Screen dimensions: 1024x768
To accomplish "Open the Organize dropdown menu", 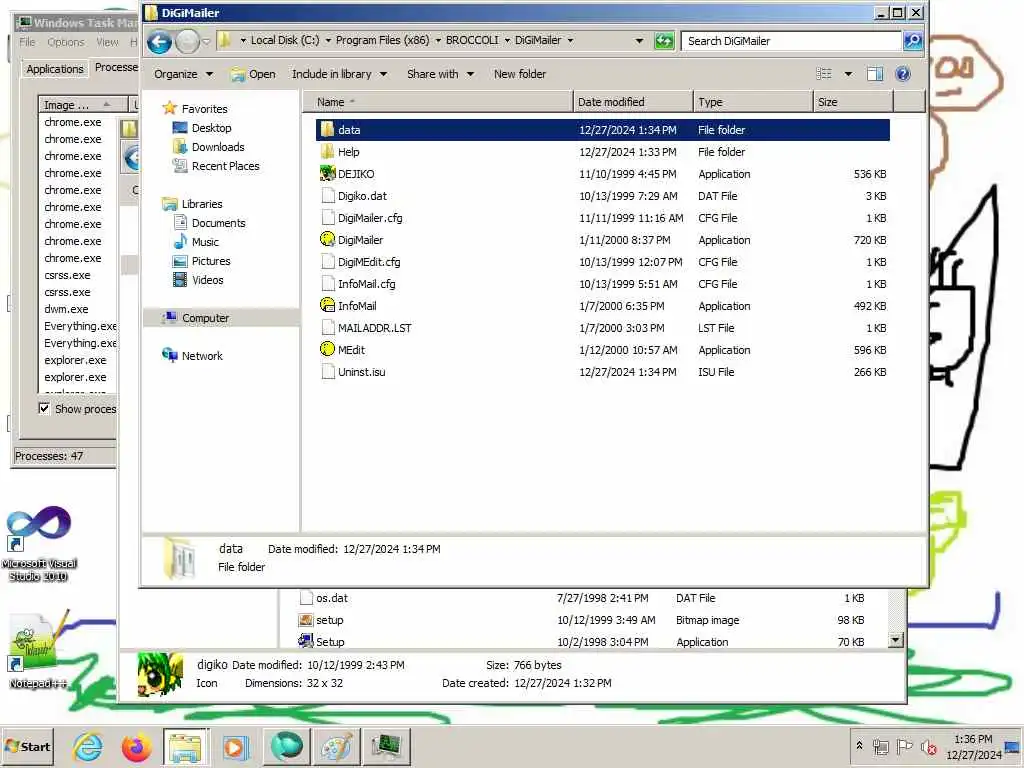I will point(184,74).
